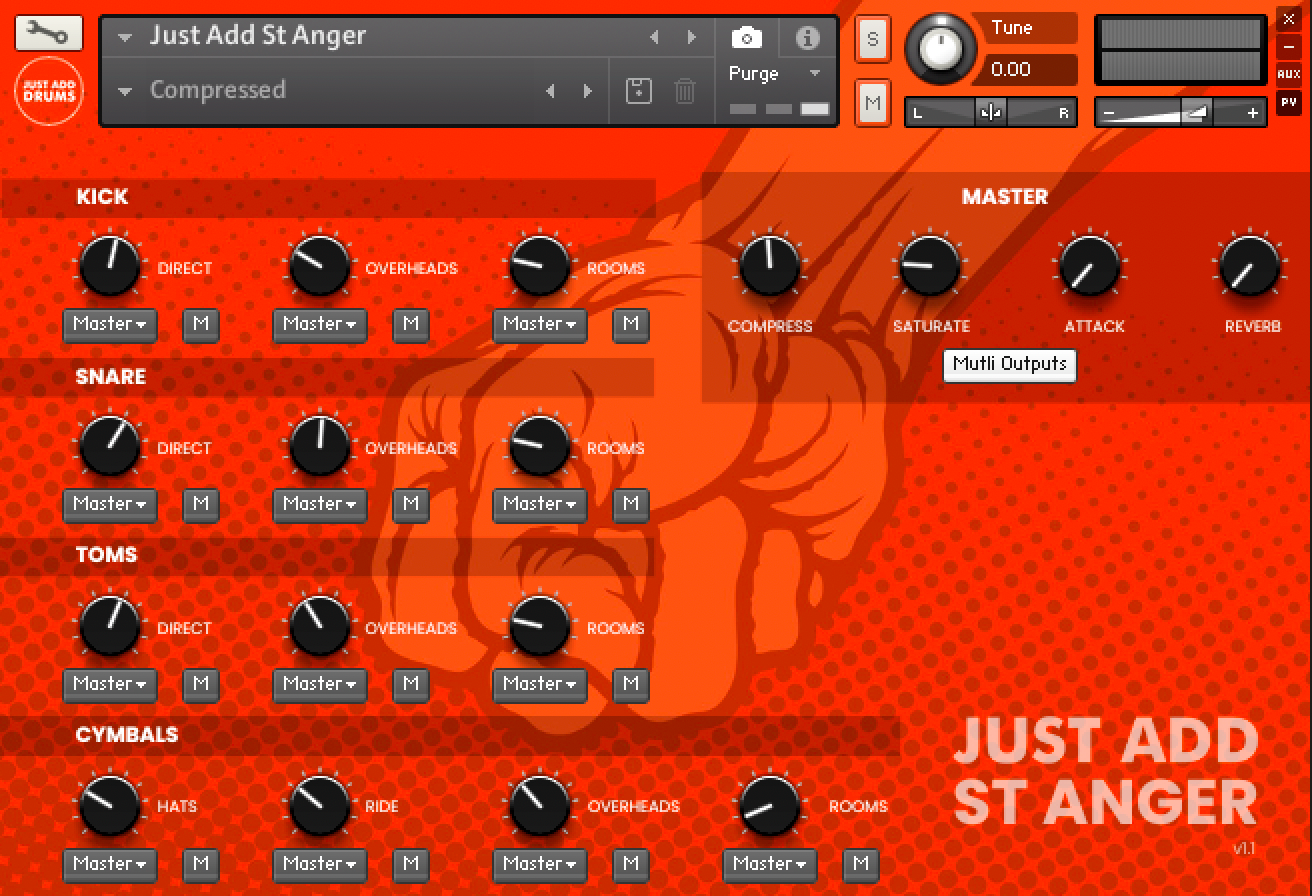This screenshot has height=896, width=1312.
Task: Click the AUX button
Action: [1288, 74]
